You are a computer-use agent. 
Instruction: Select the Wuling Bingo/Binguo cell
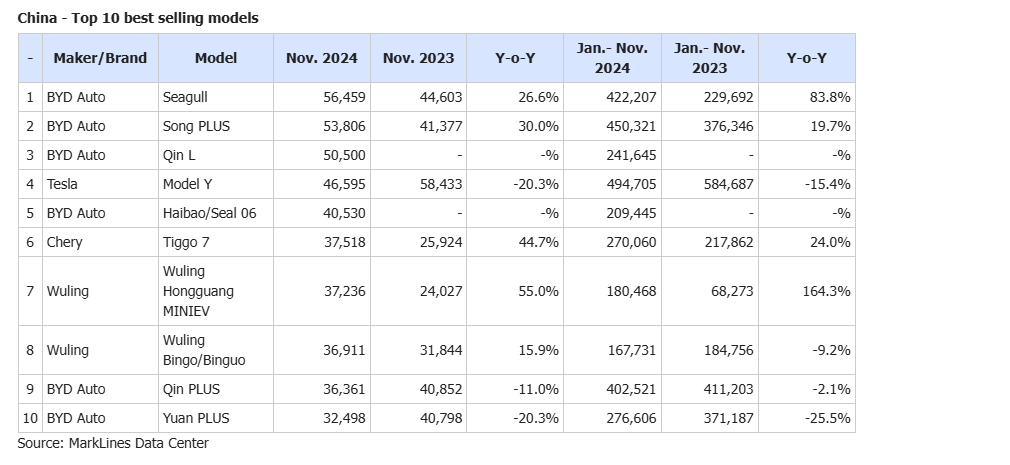click(203, 350)
